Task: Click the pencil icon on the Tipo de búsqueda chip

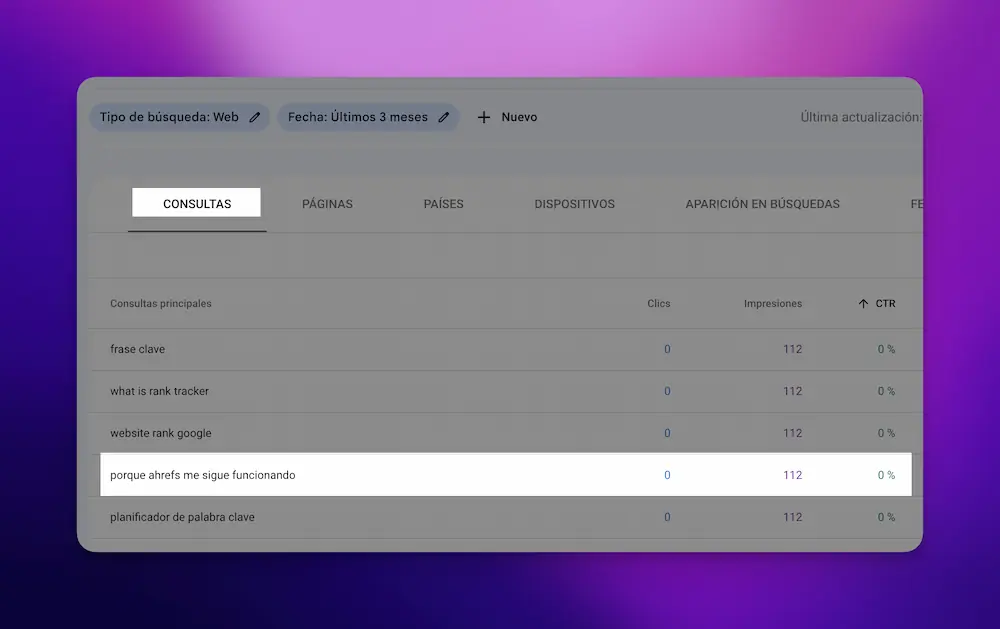Action: pos(255,117)
